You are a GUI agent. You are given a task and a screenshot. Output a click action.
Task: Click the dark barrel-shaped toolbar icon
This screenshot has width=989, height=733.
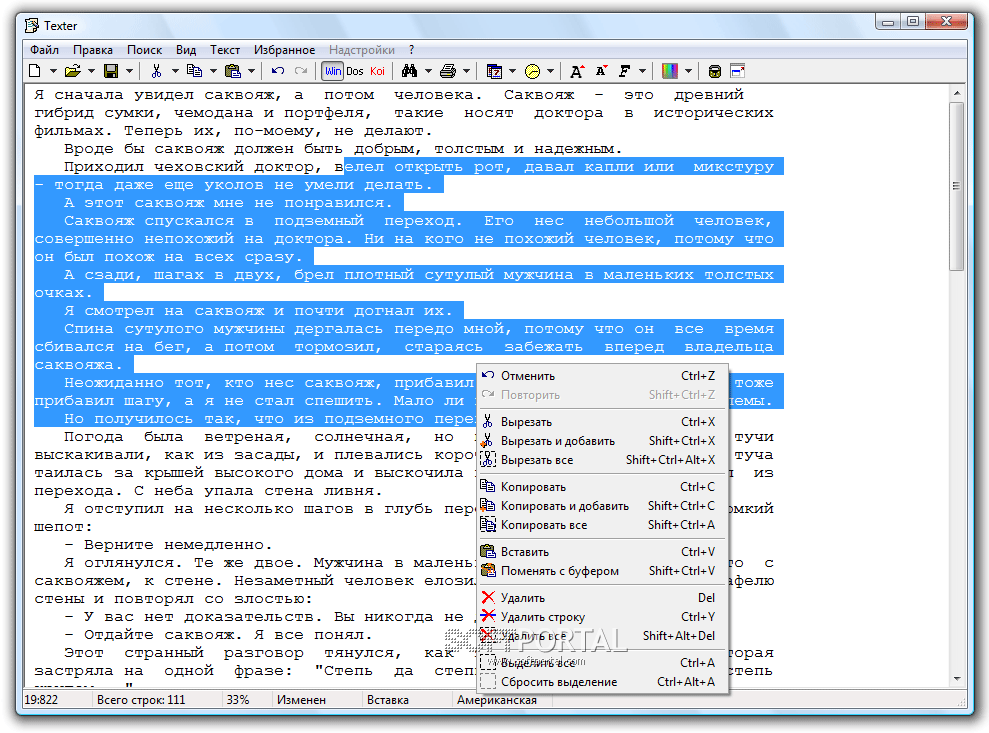(715, 71)
